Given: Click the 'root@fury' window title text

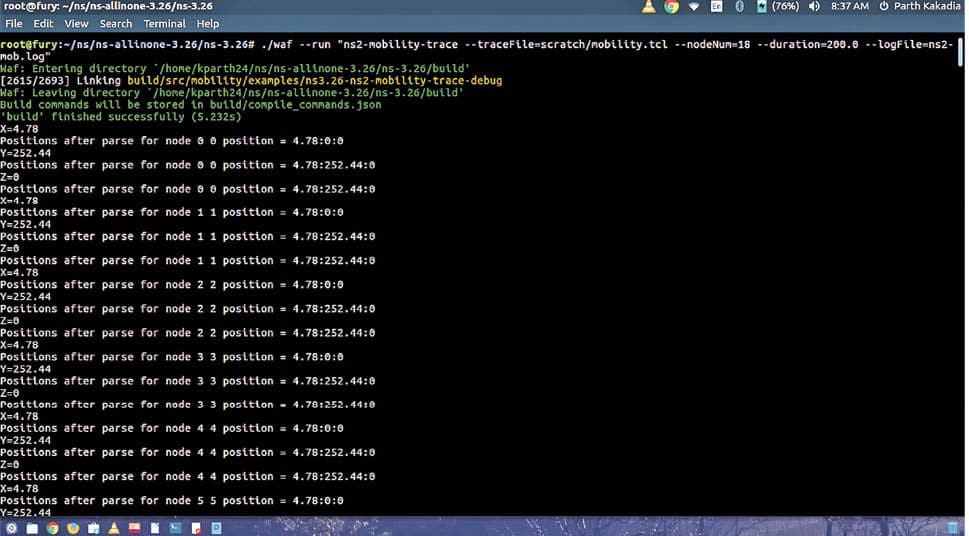Looking at the screenshot, I should pyautogui.click(x=108, y=6).
